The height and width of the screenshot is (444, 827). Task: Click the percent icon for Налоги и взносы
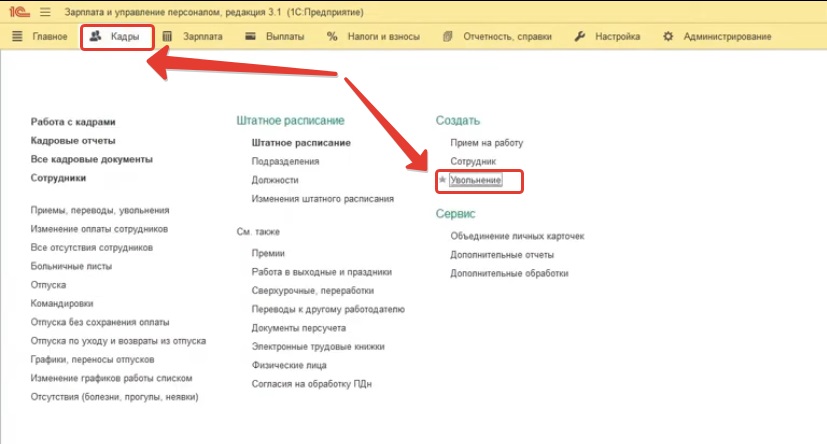pos(332,37)
